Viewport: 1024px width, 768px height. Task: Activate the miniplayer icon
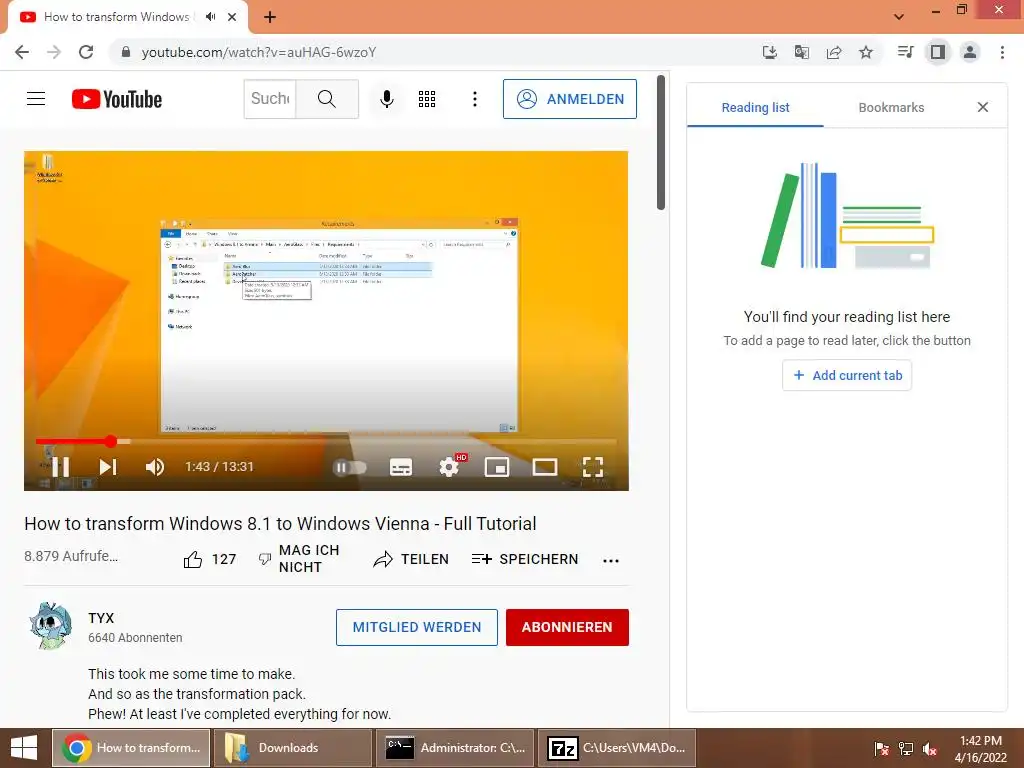(497, 467)
